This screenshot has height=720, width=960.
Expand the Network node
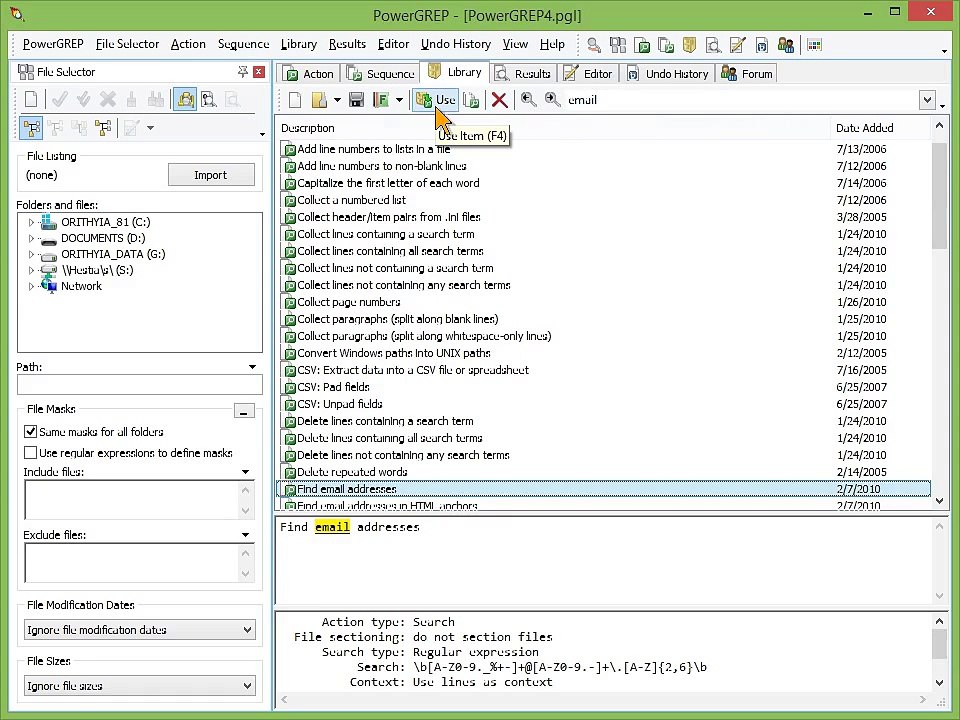(31, 286)
